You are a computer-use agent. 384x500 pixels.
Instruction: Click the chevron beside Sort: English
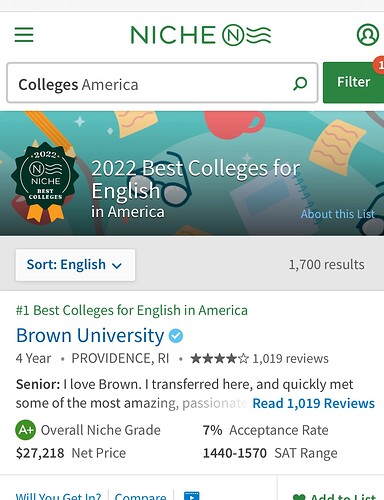point(117,266)
